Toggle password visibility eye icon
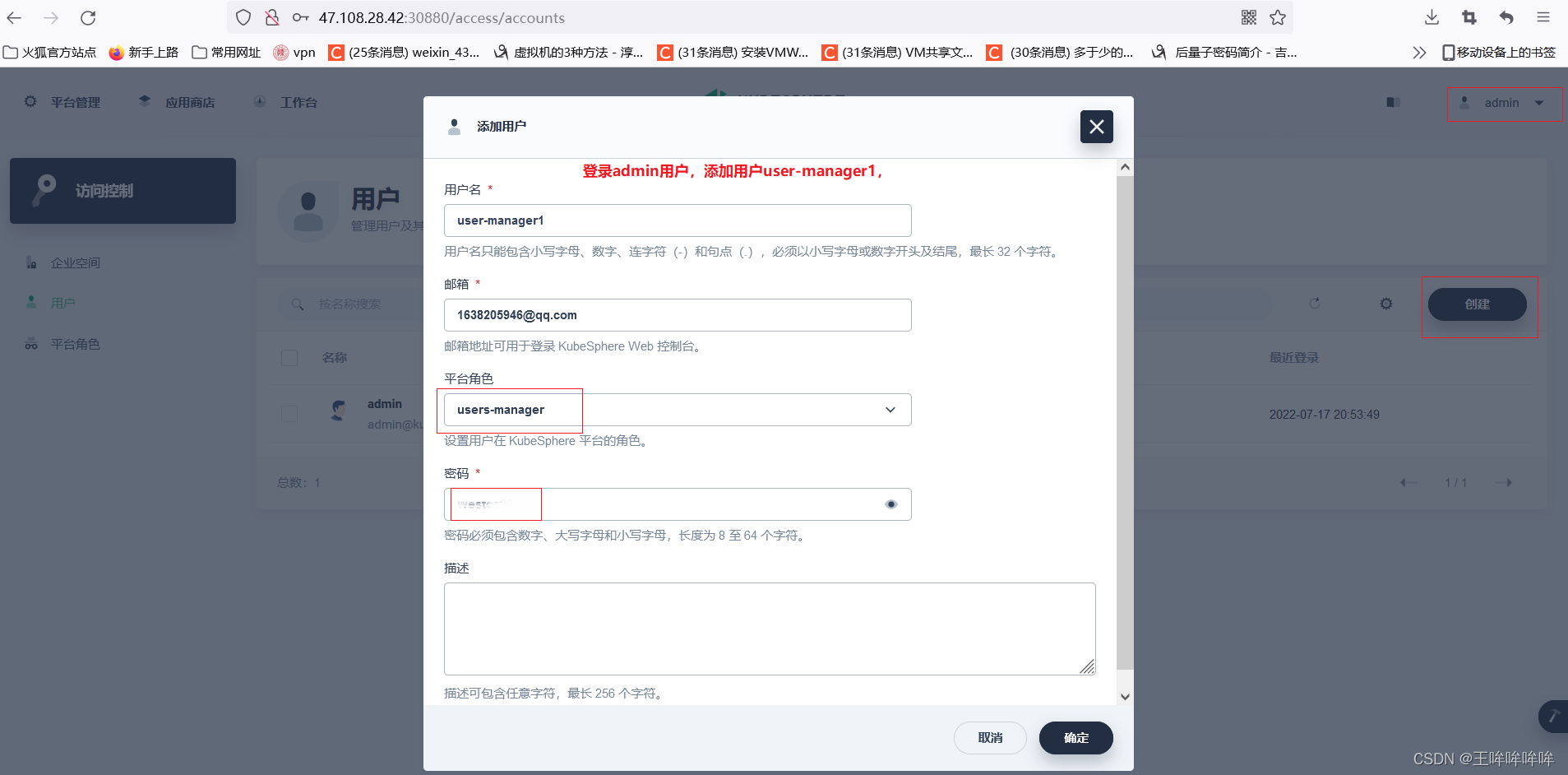This screenshot has width=1568, height=775. pos(891,504)
